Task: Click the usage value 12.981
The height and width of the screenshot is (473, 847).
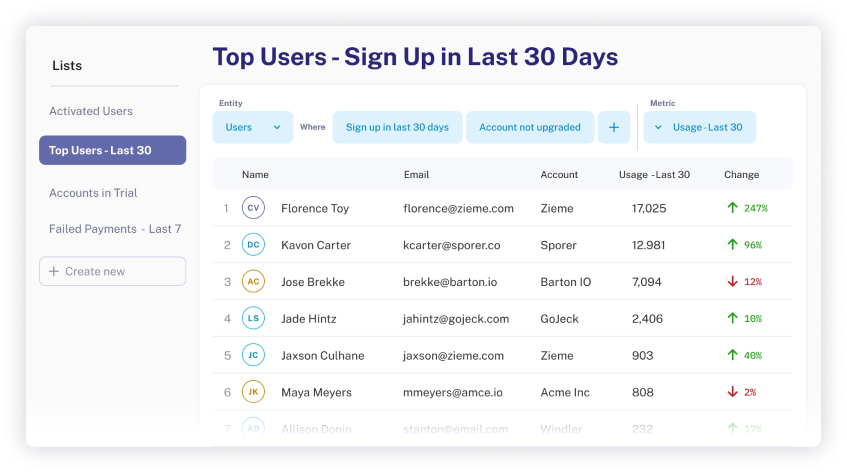Action: 648,245
